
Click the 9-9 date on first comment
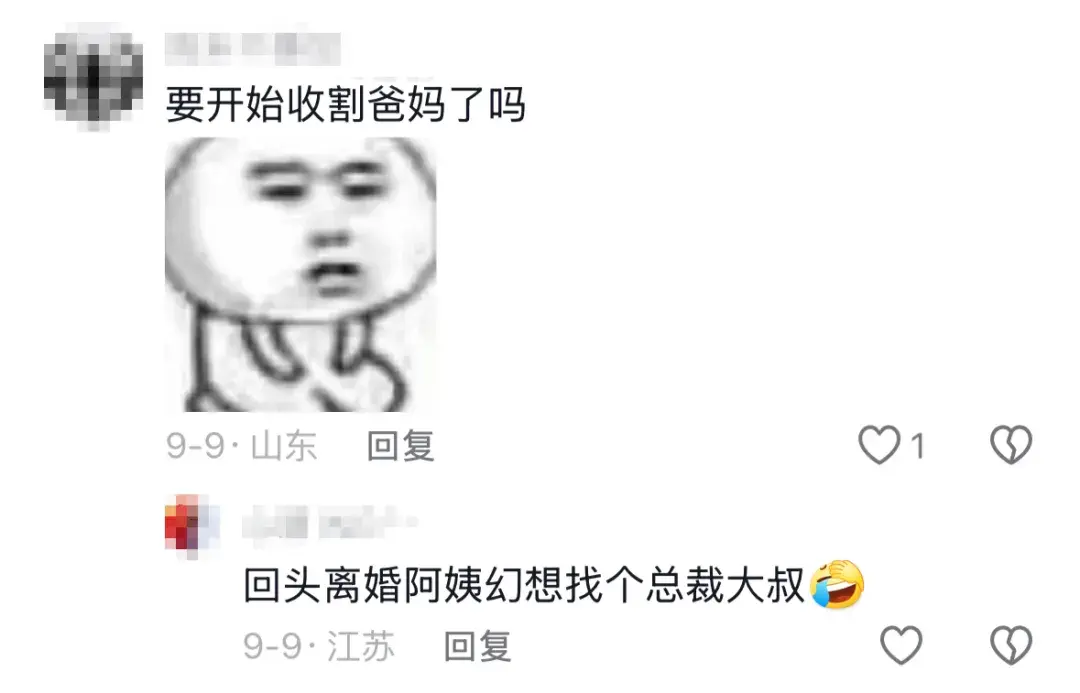(196, 446)
